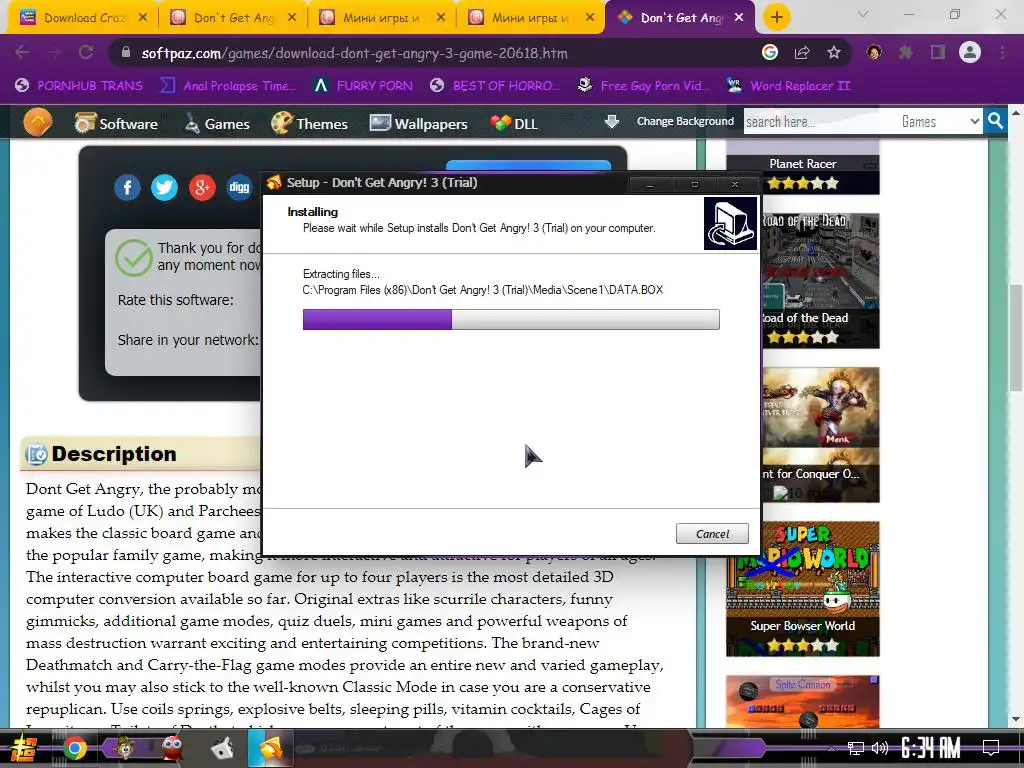Expand Chrome tab search chevron
Screen dimensions: 1024x768
863,14
